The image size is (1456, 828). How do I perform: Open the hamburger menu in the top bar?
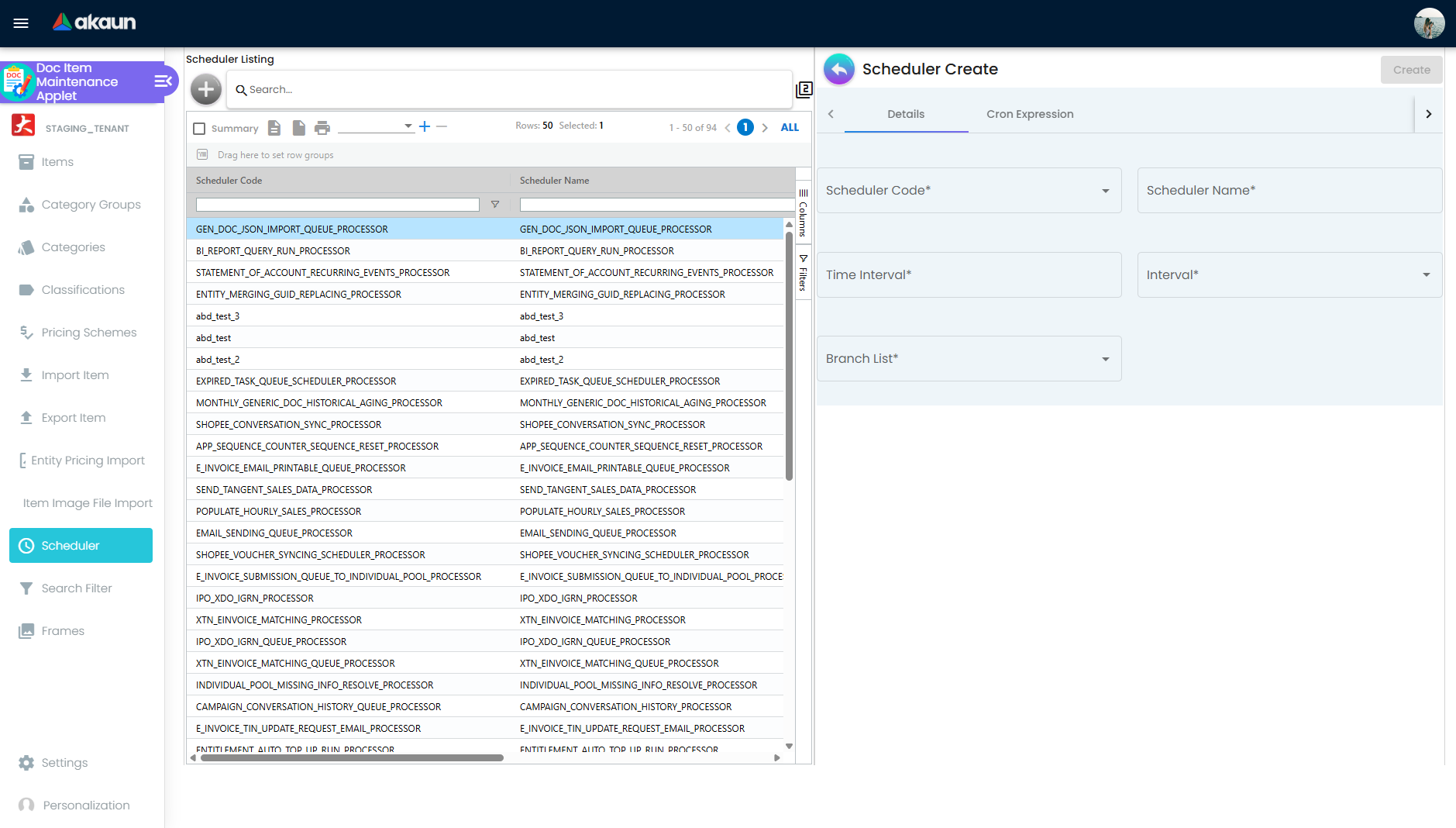point(21,23)
